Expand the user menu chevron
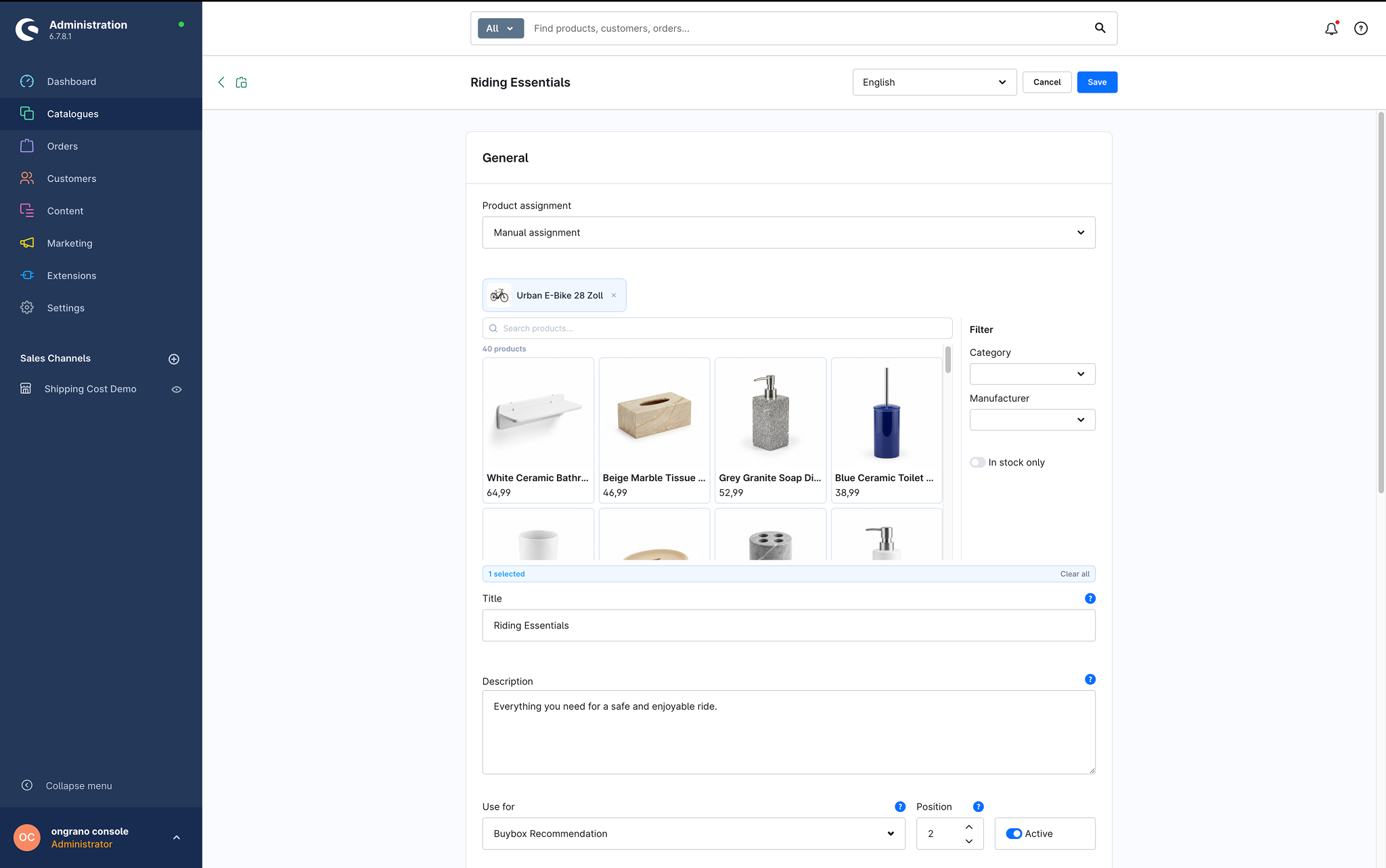The height and width of the screenshot is (868, 1386). (x=177, y=838)
